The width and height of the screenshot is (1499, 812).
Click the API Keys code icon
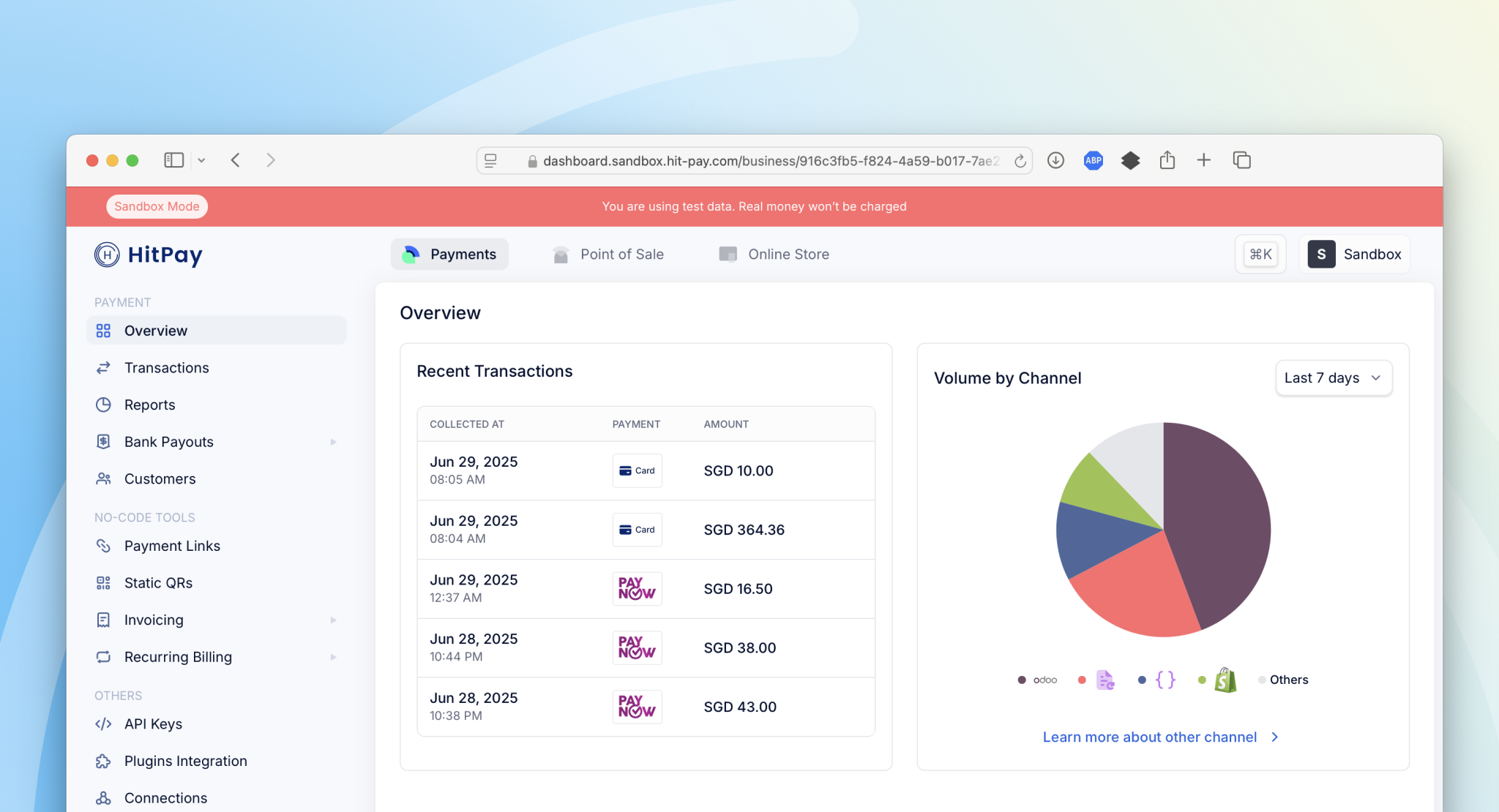[103, 724]
